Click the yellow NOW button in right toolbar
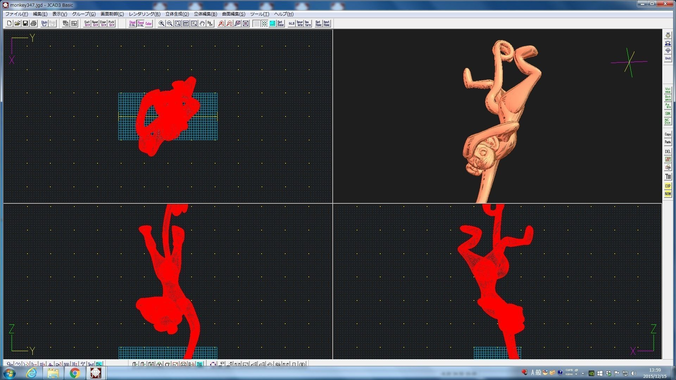This screenshot has height=380, width=676. (x=668, y=194)
